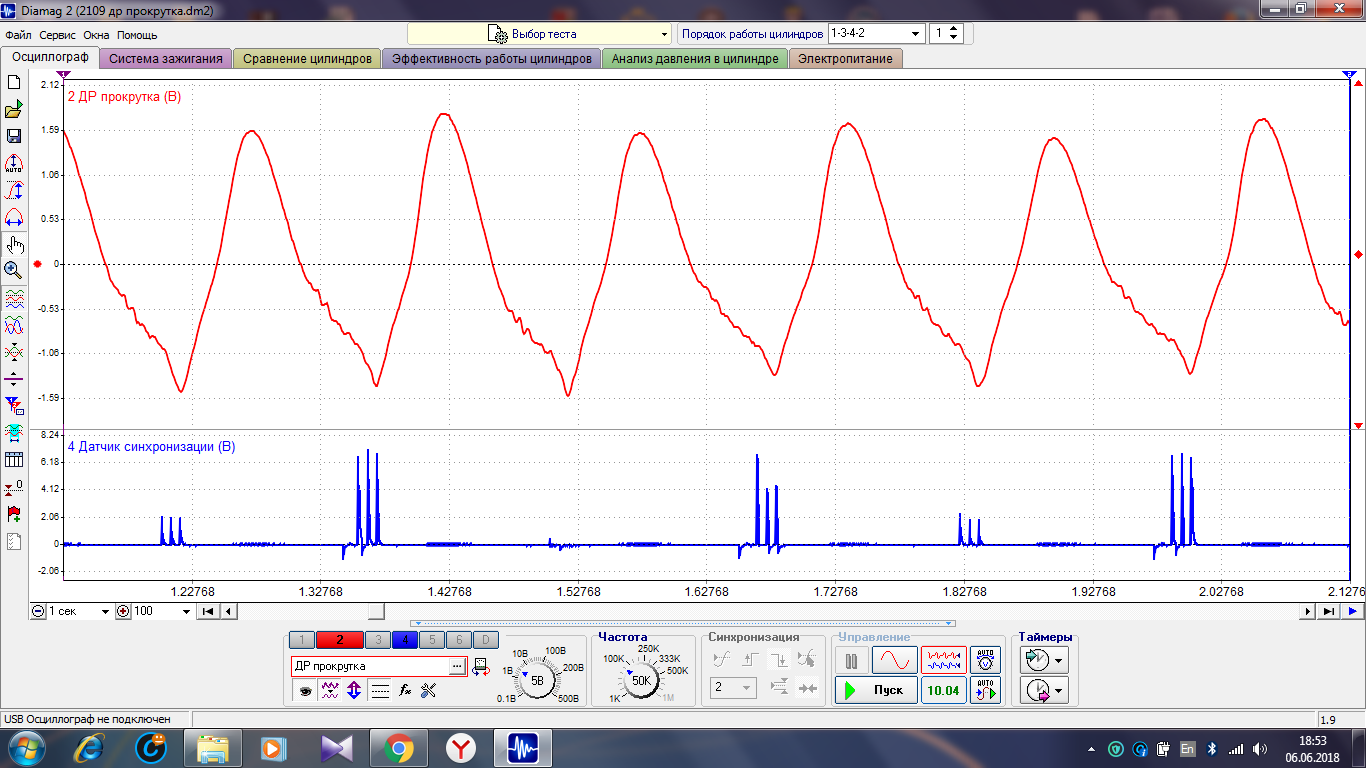The height and width of the screenshot is (768, 1366).
Task: Click the filter funnel icon in left toolbar
Action: point(14,406)
